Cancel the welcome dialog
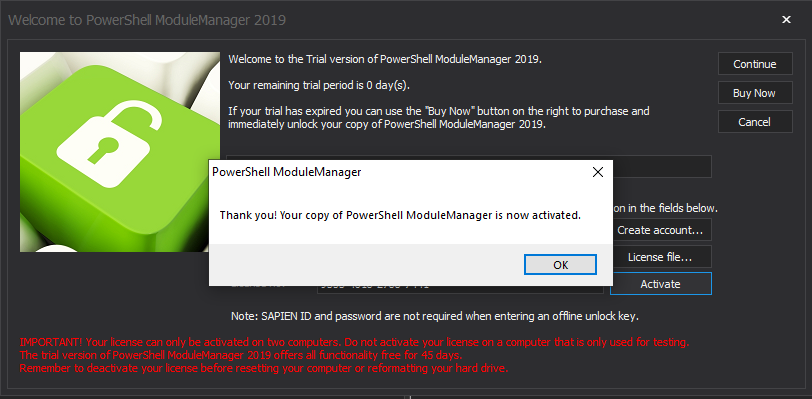The height and width of the screenshot is (399, 812). tap(755, 122)
